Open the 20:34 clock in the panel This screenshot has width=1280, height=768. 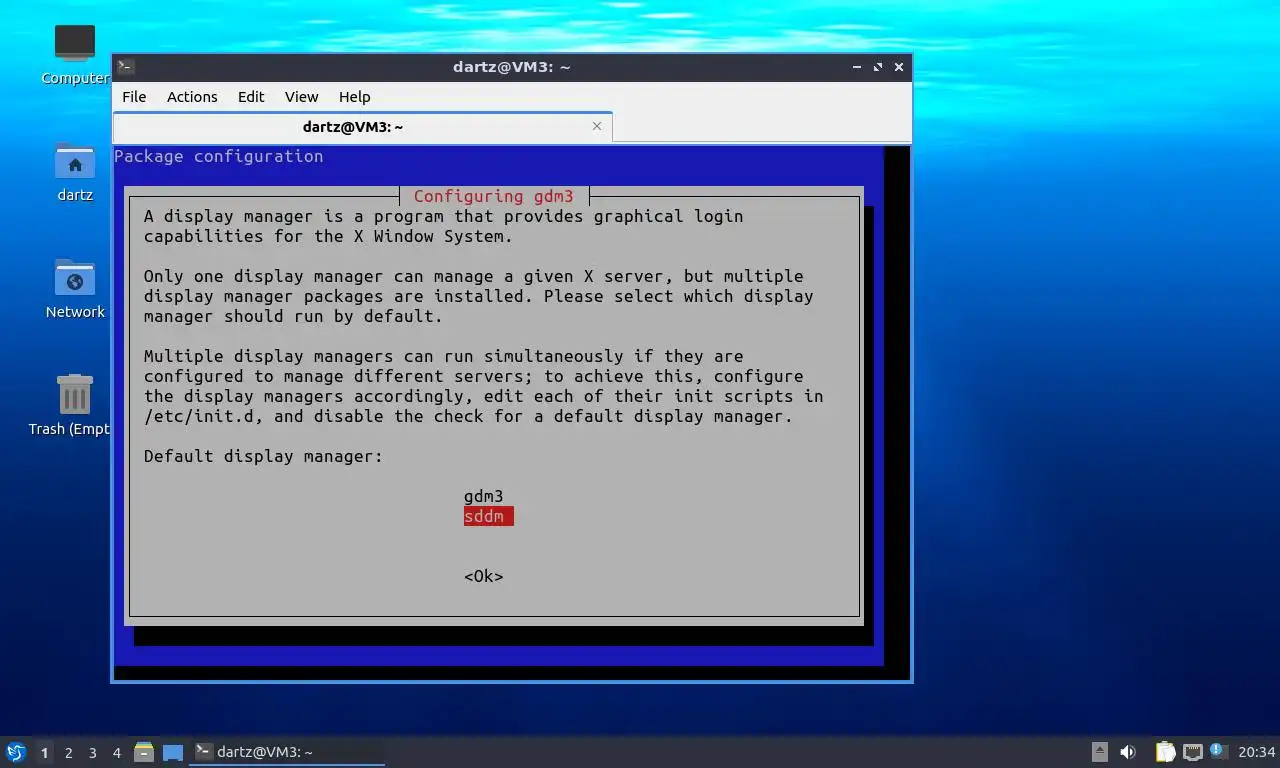1256,752
